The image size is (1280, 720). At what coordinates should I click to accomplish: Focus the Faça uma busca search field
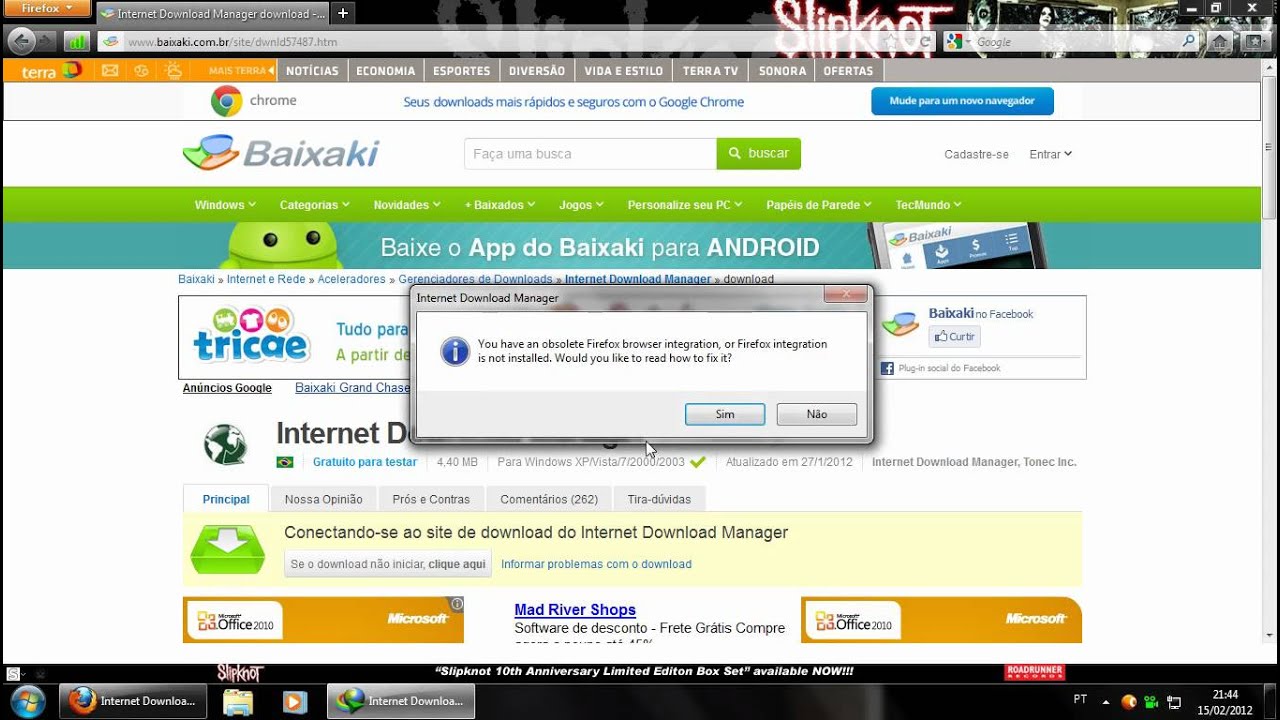click(590, 154)
